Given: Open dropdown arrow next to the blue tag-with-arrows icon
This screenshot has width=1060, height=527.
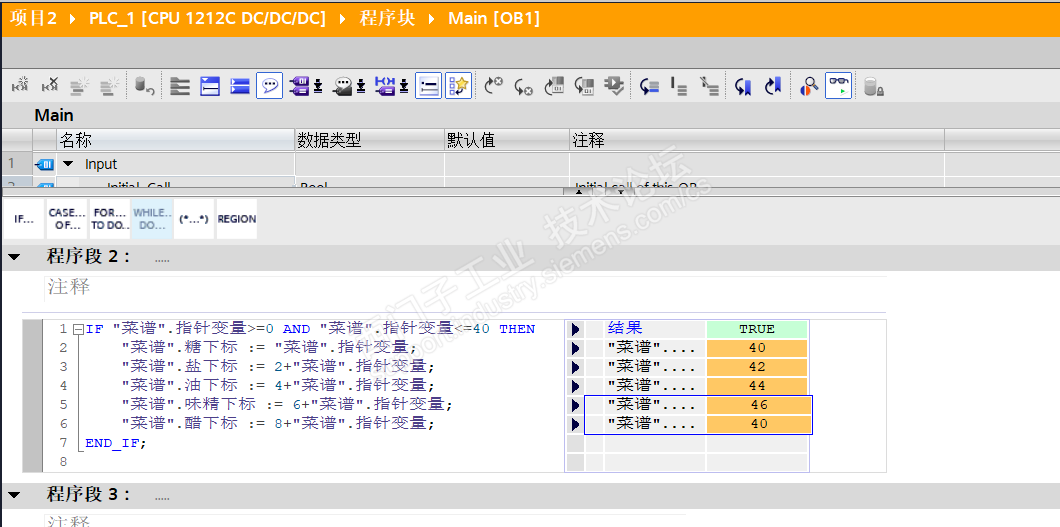Looking at the screenshot, I should tap(404, 86).
